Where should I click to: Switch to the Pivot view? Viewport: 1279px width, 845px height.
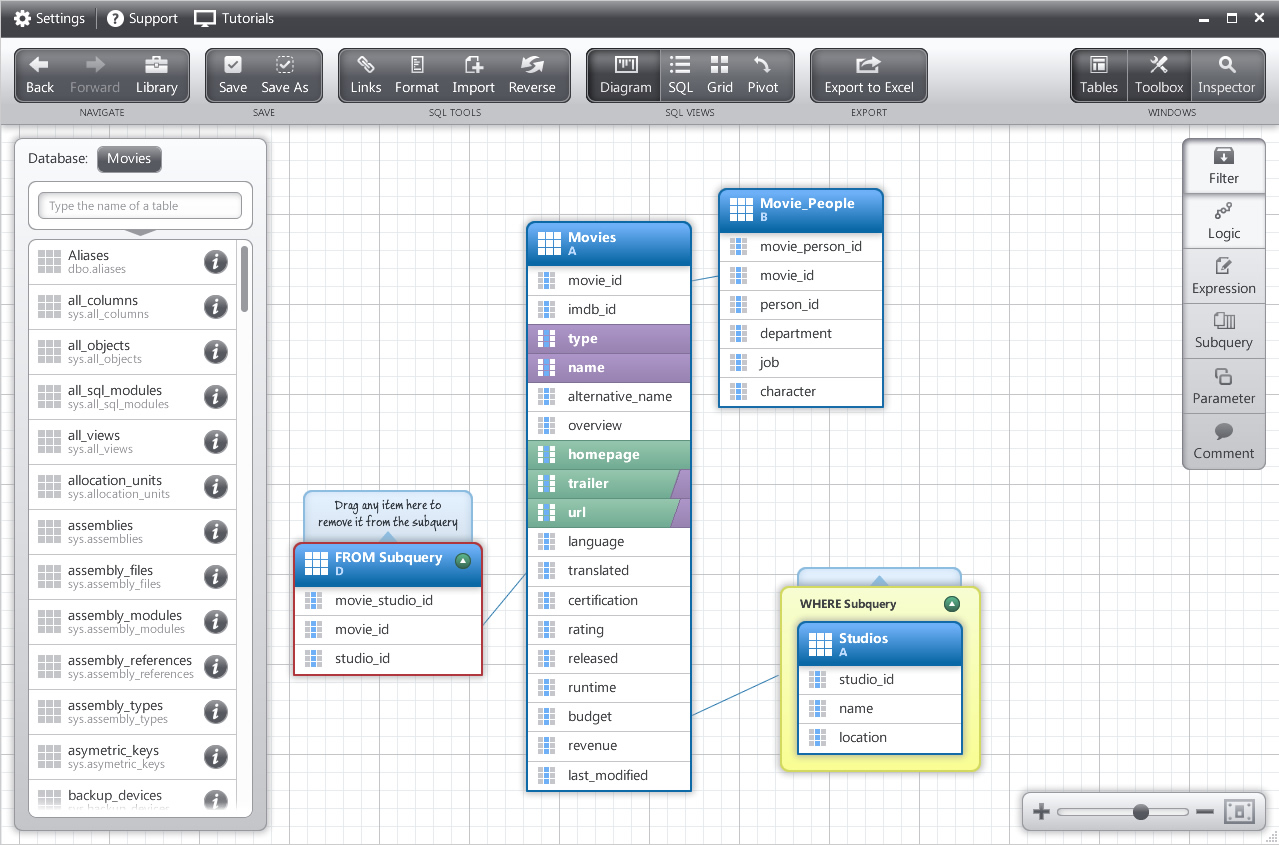click(762, 75)
